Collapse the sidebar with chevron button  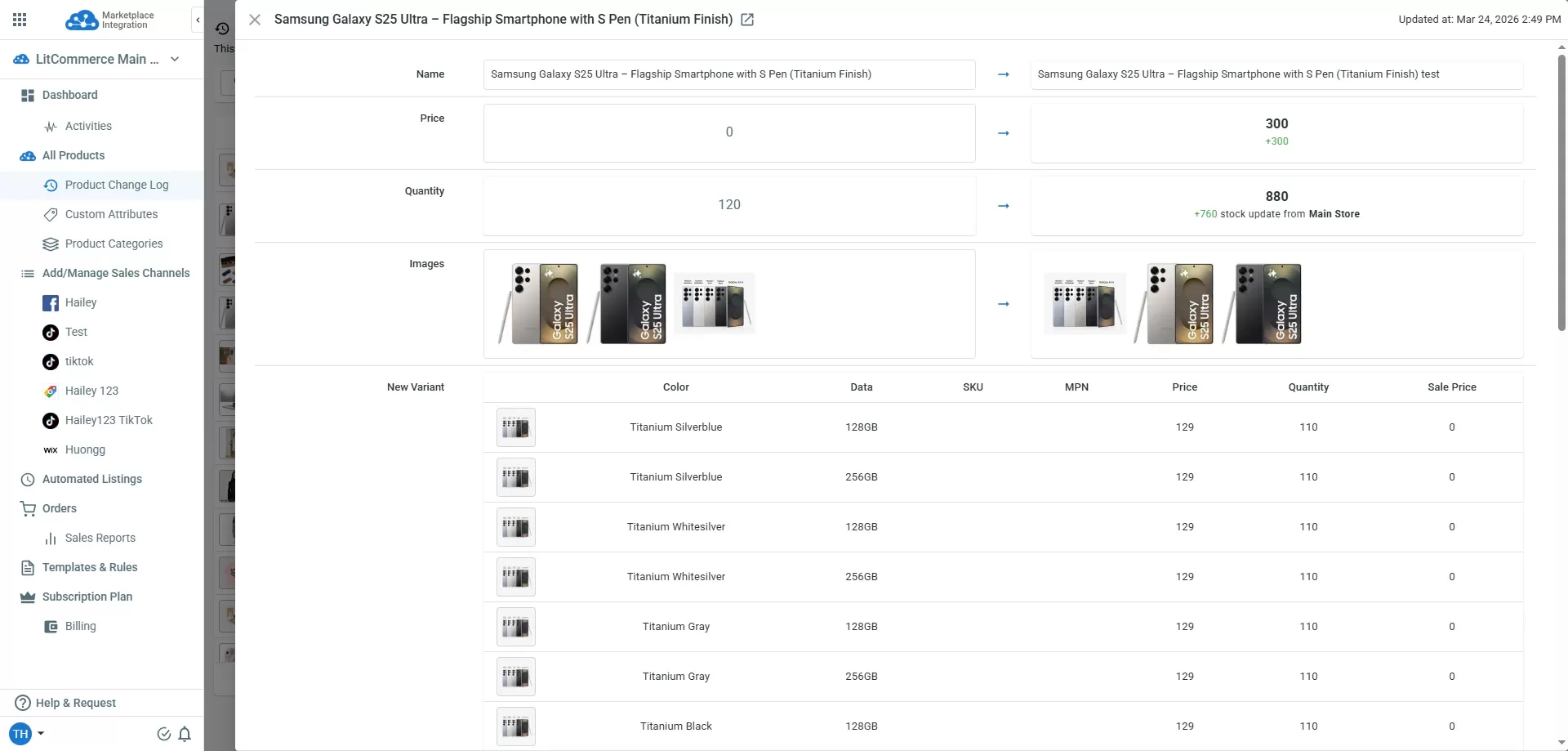(198, 20)
